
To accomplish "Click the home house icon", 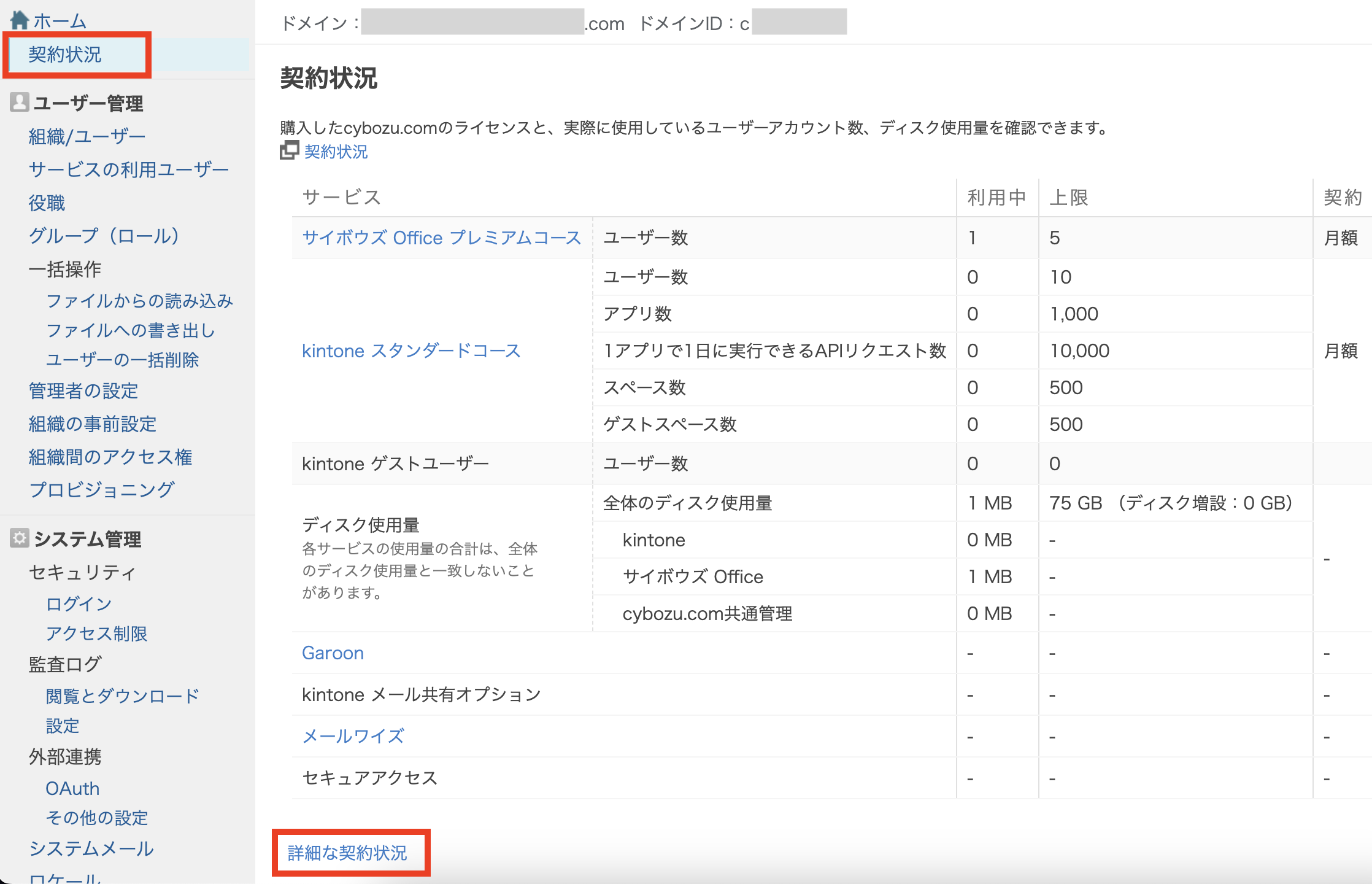I will pyautogui.click(x=20, y=20).
